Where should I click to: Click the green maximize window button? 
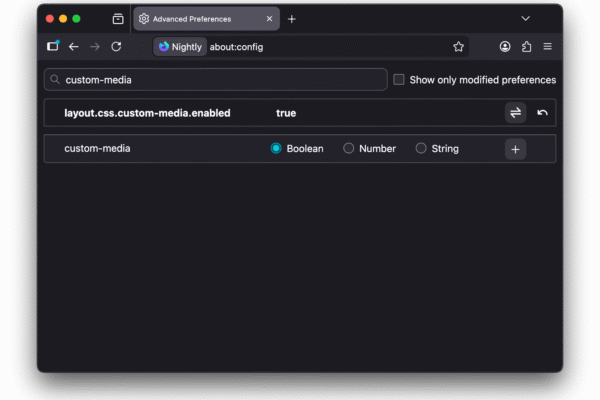pyautogui.click(x=77, y=19)
